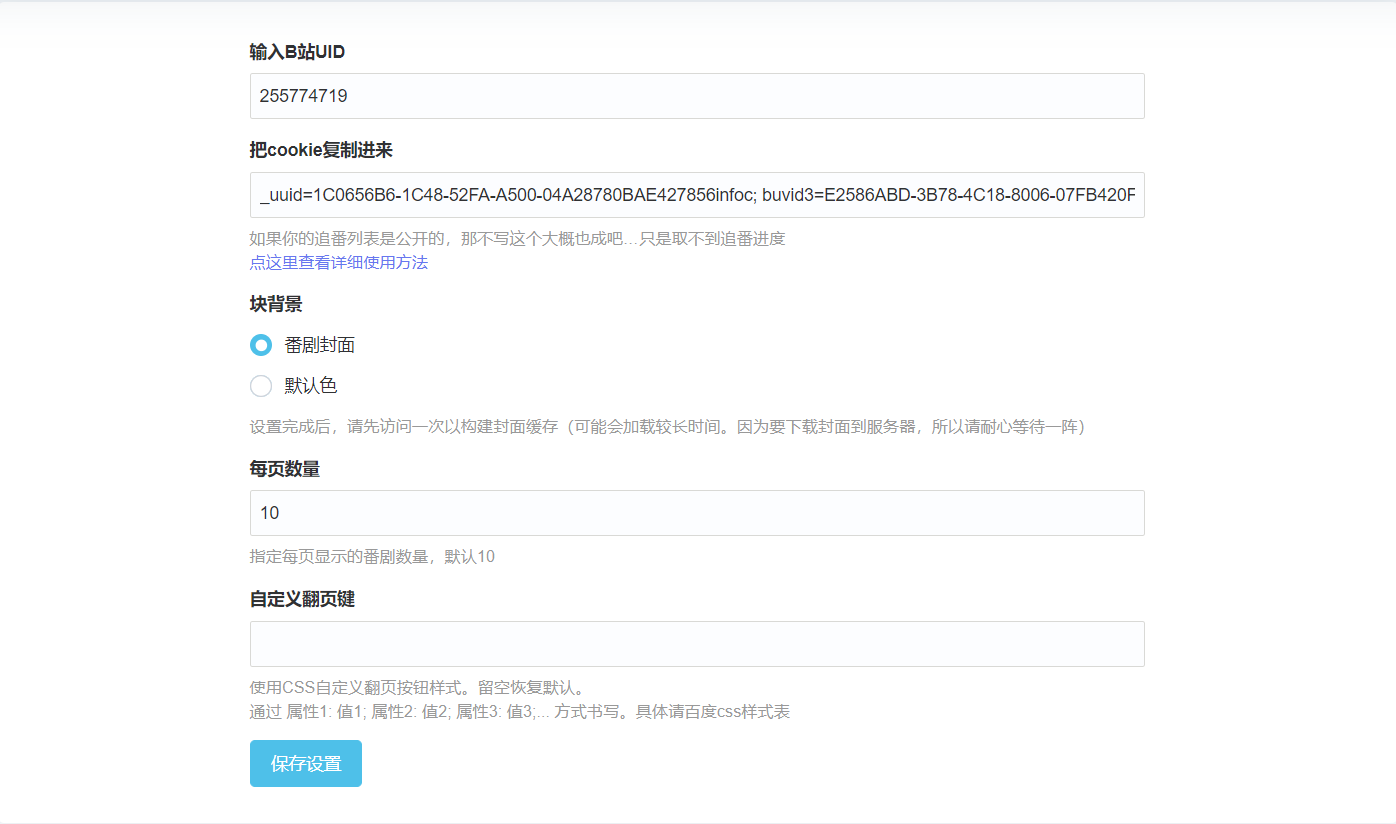Click the hint 通过 属性1: 值1; 属性2: 值2

(520, 712)
